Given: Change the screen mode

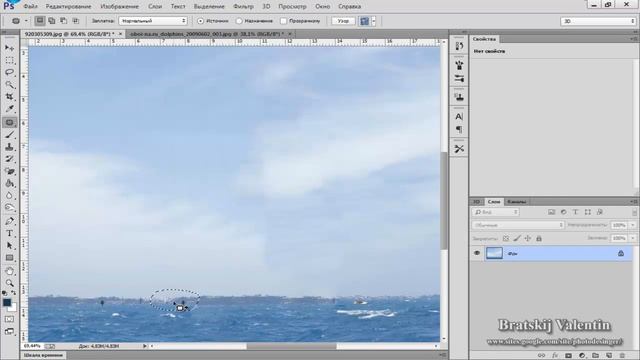Looking at the screenshot, I should pyautogui.click(x=9, y=331).
